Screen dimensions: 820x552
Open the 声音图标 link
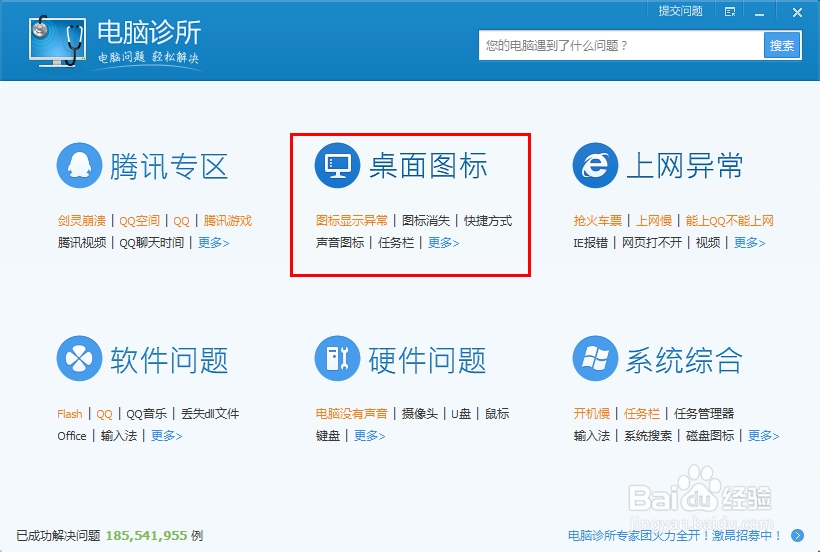coord(340,243)
